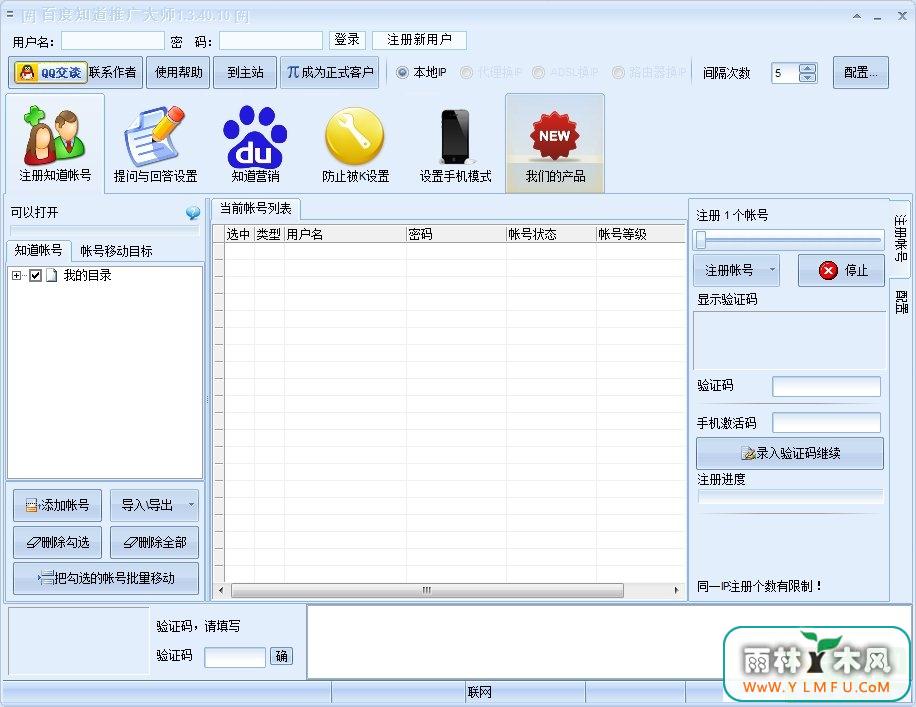Click 删除全部 to delete all accounts
916x707 pixels.
[154, 542]
